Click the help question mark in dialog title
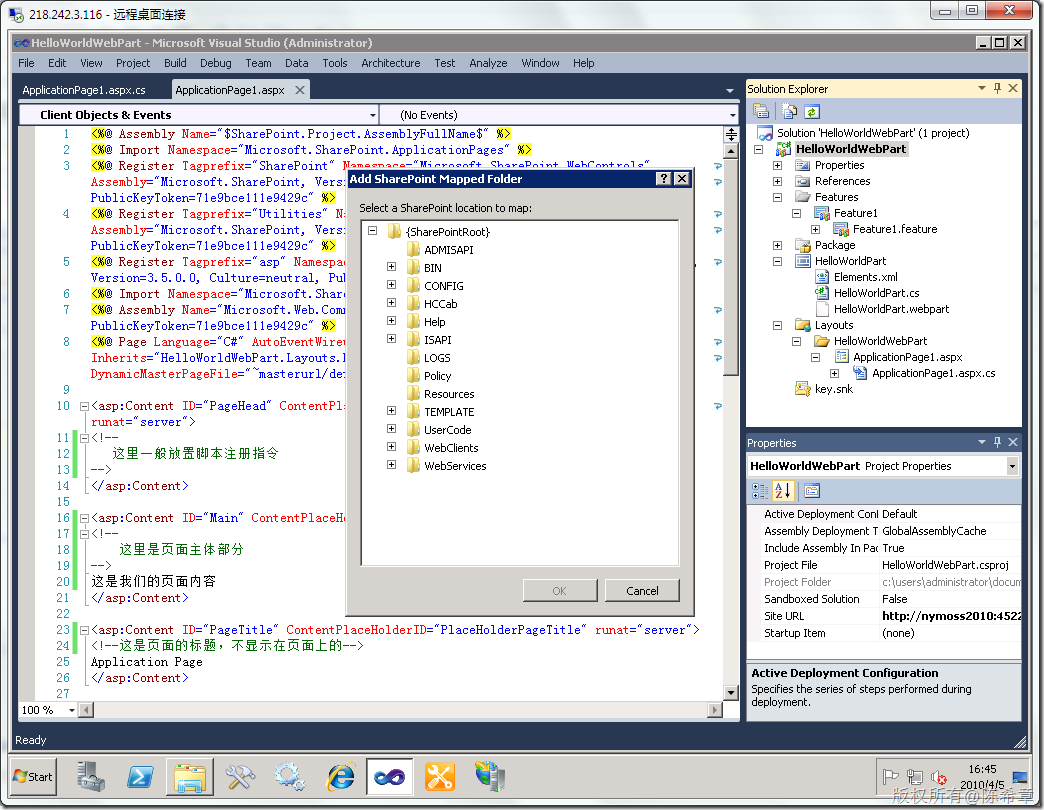The height and width of the screenshot is (810, 1044). tap(663, 178)
